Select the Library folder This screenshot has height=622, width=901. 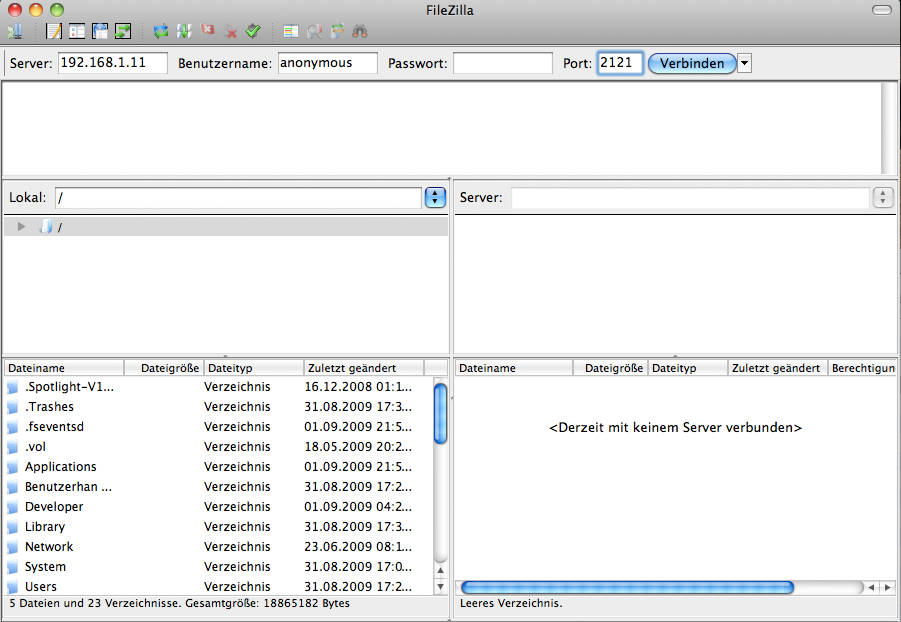[218, 527]
